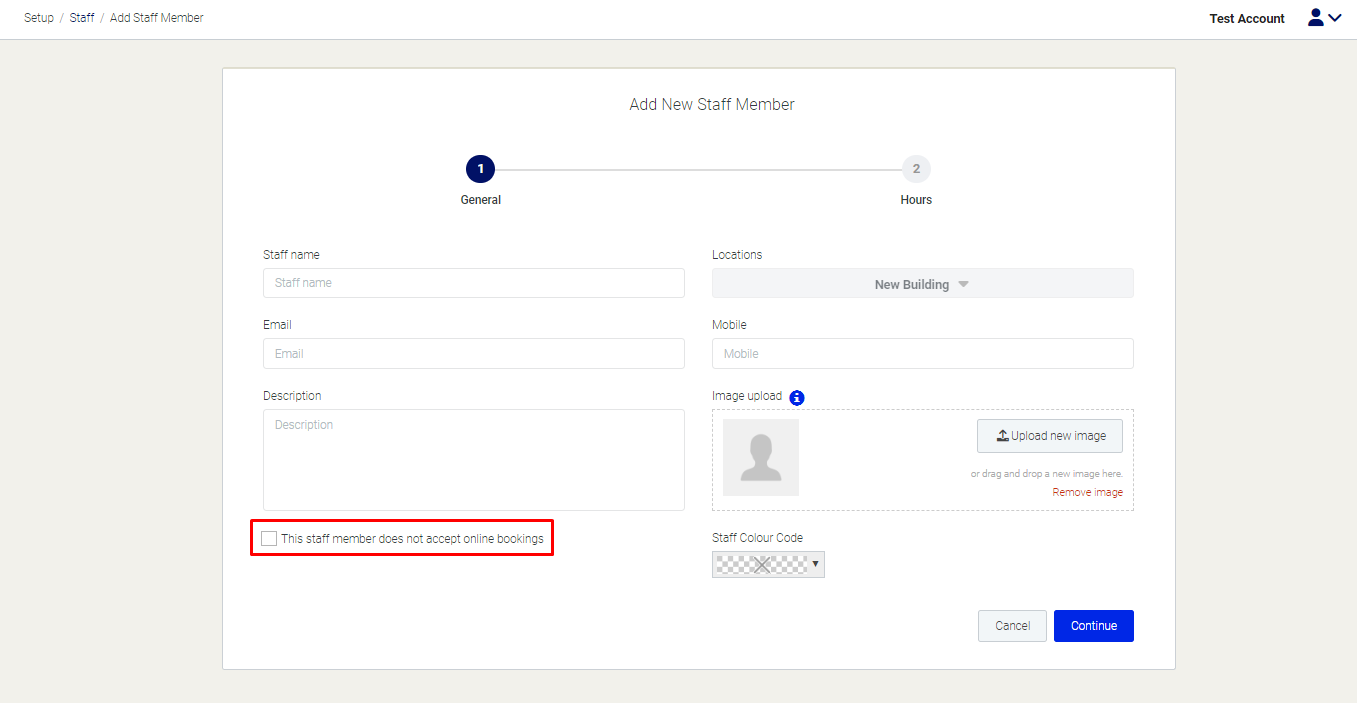Click the step 1 General circle
1357x703 pixels.
(480, 169)
